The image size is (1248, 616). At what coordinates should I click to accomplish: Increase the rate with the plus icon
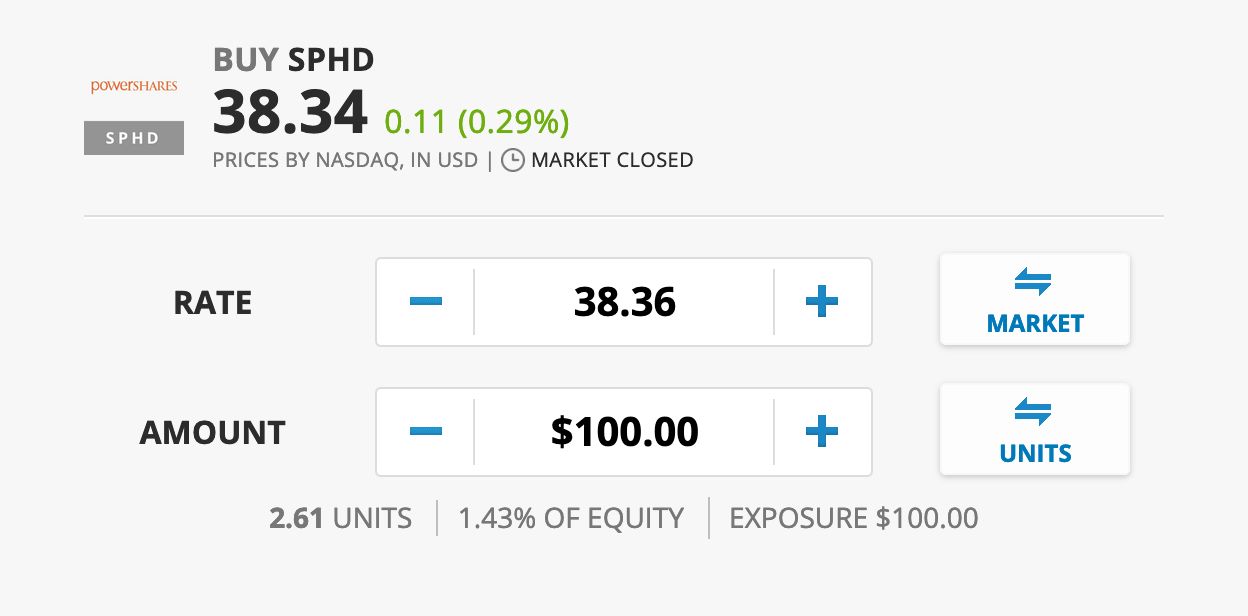(822, 302)
